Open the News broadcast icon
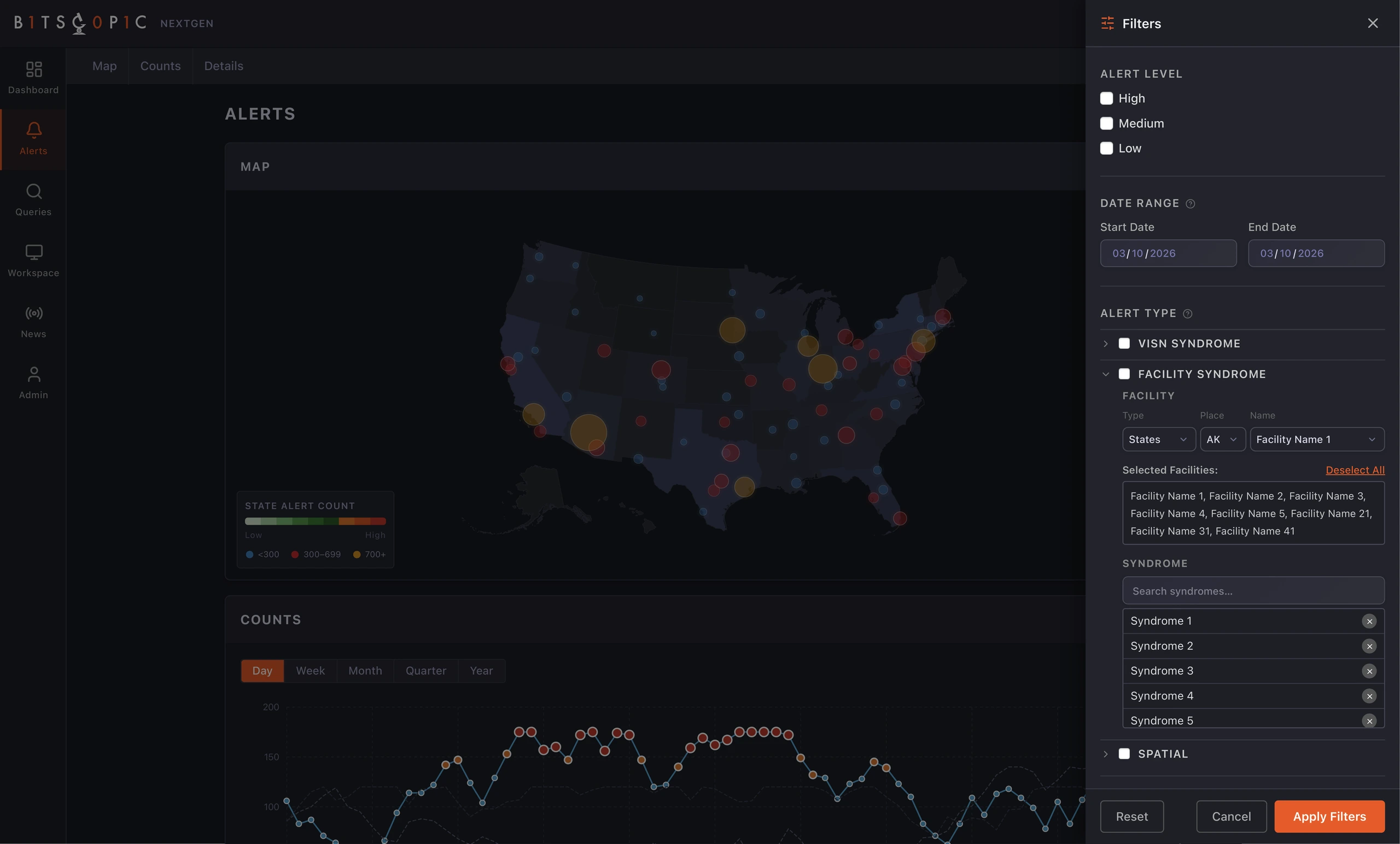The height and width of the screenshot is (844, 1400). [33, 313]
